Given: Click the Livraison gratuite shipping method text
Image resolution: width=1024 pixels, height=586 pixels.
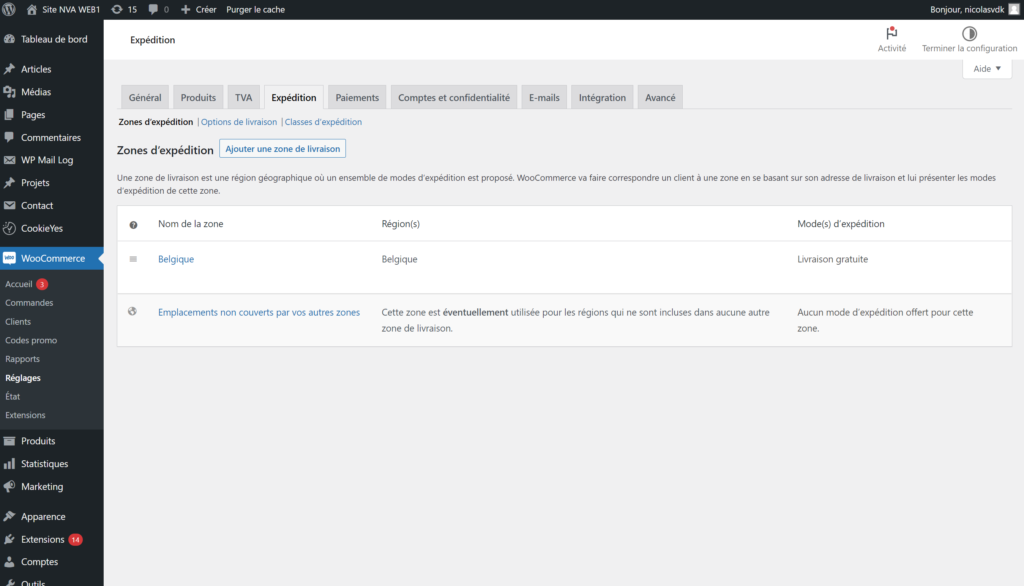Looking at the screenshot, I should [833, 259].
